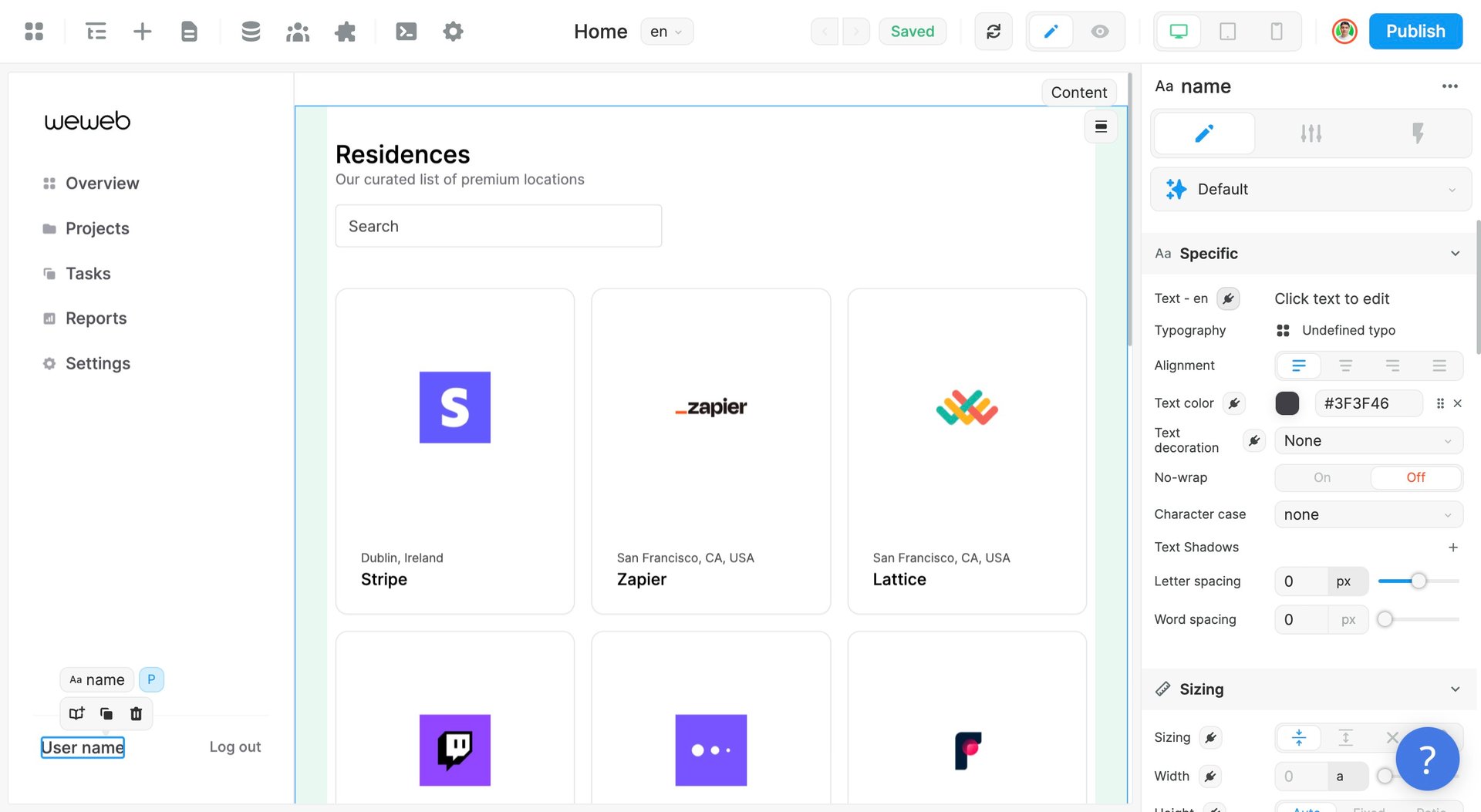Click the Content section label
The height and width of the screenshot is (812, 1481).
(x=1078, y=93)
